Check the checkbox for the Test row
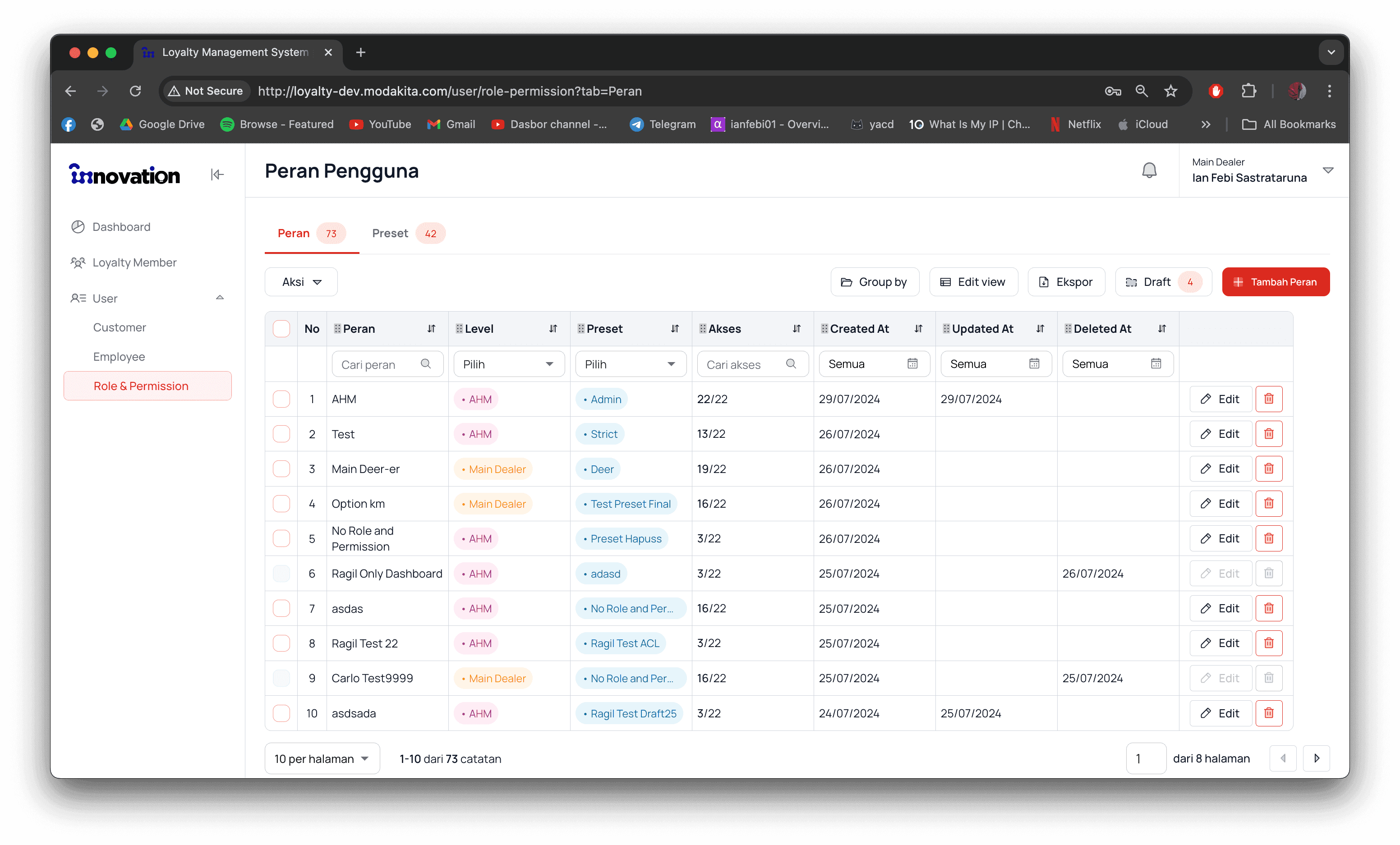 click(x=281, y=434)
